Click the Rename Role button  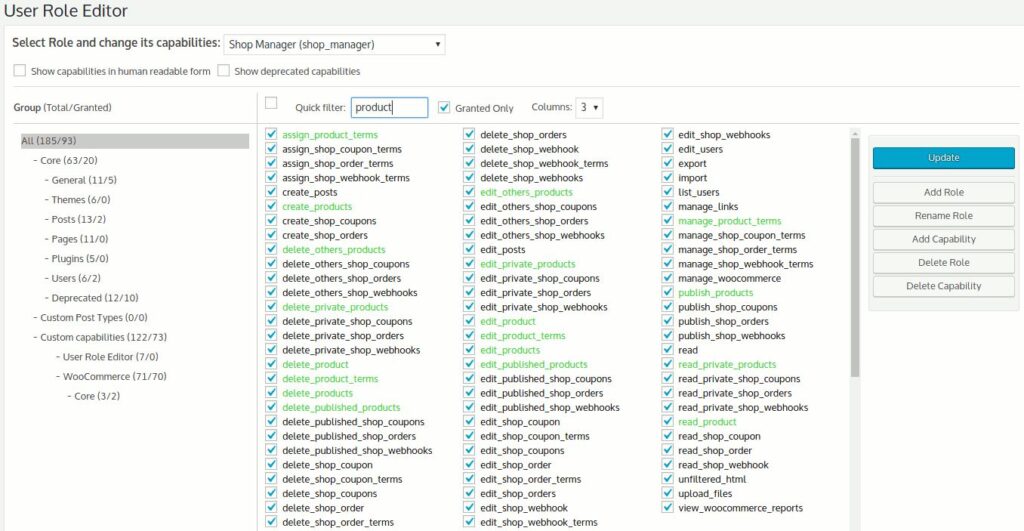click(943, 215)
